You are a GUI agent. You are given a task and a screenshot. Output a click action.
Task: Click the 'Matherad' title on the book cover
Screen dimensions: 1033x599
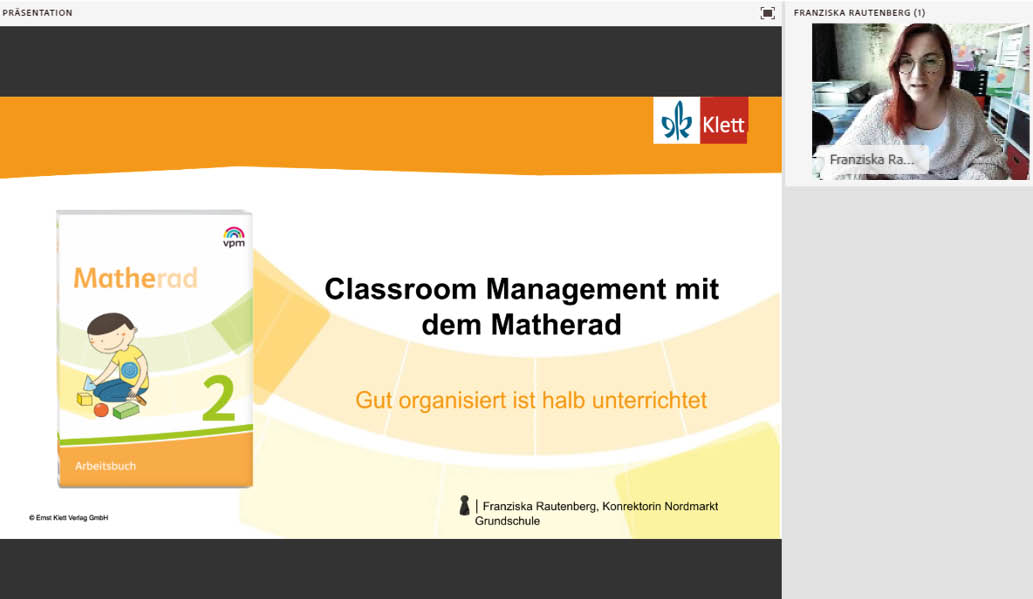point(135,278)
